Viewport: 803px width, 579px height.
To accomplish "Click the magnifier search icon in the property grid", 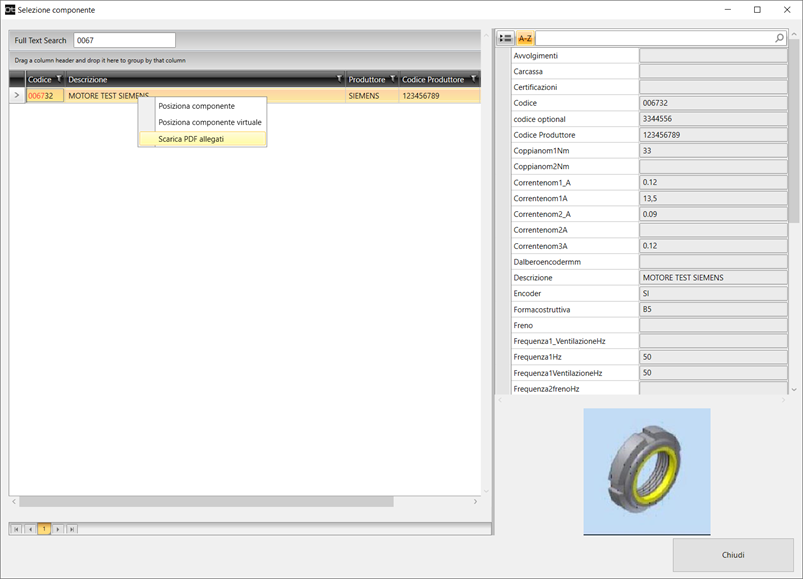I will (x=779, y=38).
